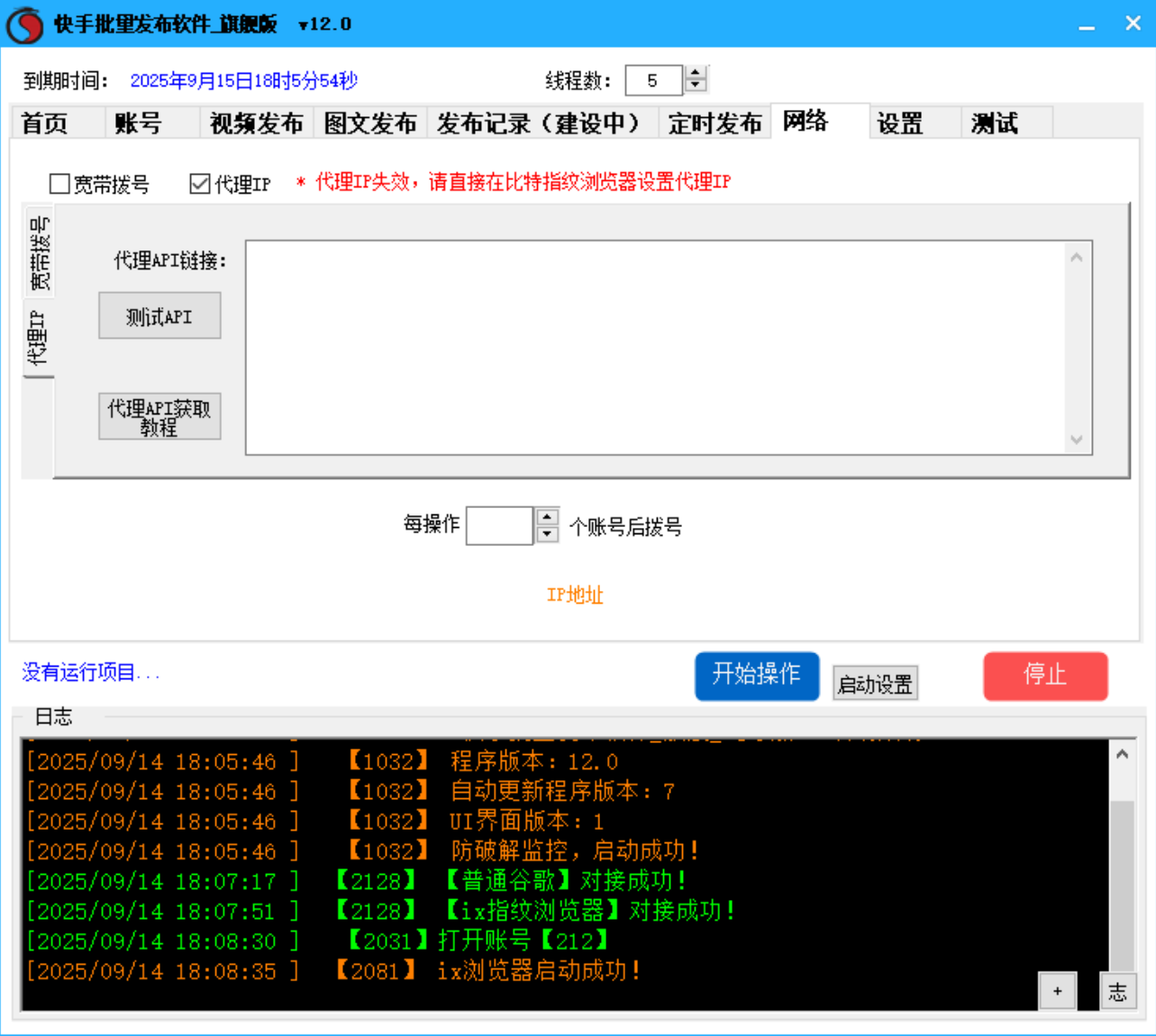1156x1036 pixels.
Task: Decrease 线程数 with the down arrow
Action: pyautogui.click(x=695, y=86)
